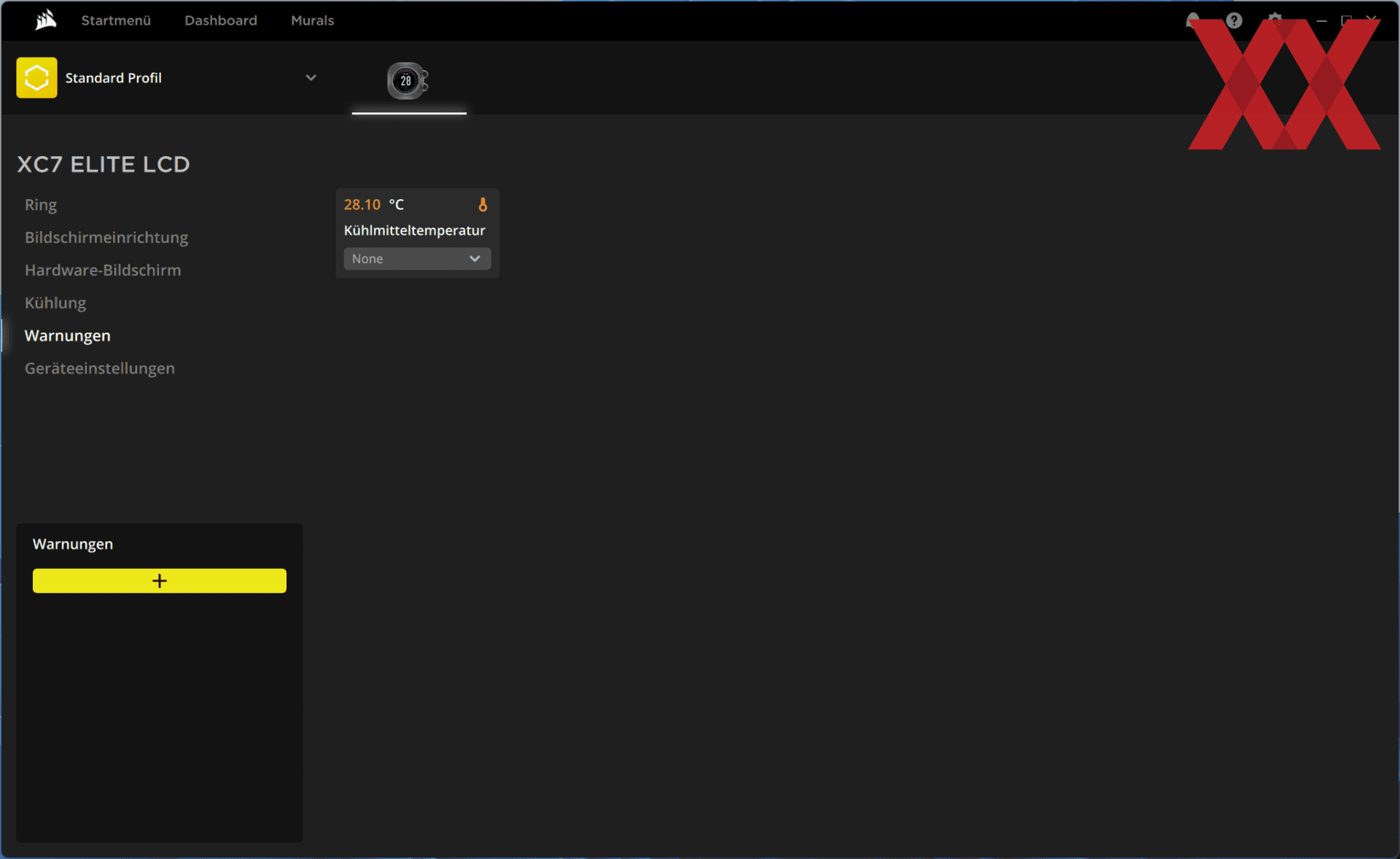The image size is (1400, 859).
Task: Add a new warning with yellow plus button
Action: 160,581
